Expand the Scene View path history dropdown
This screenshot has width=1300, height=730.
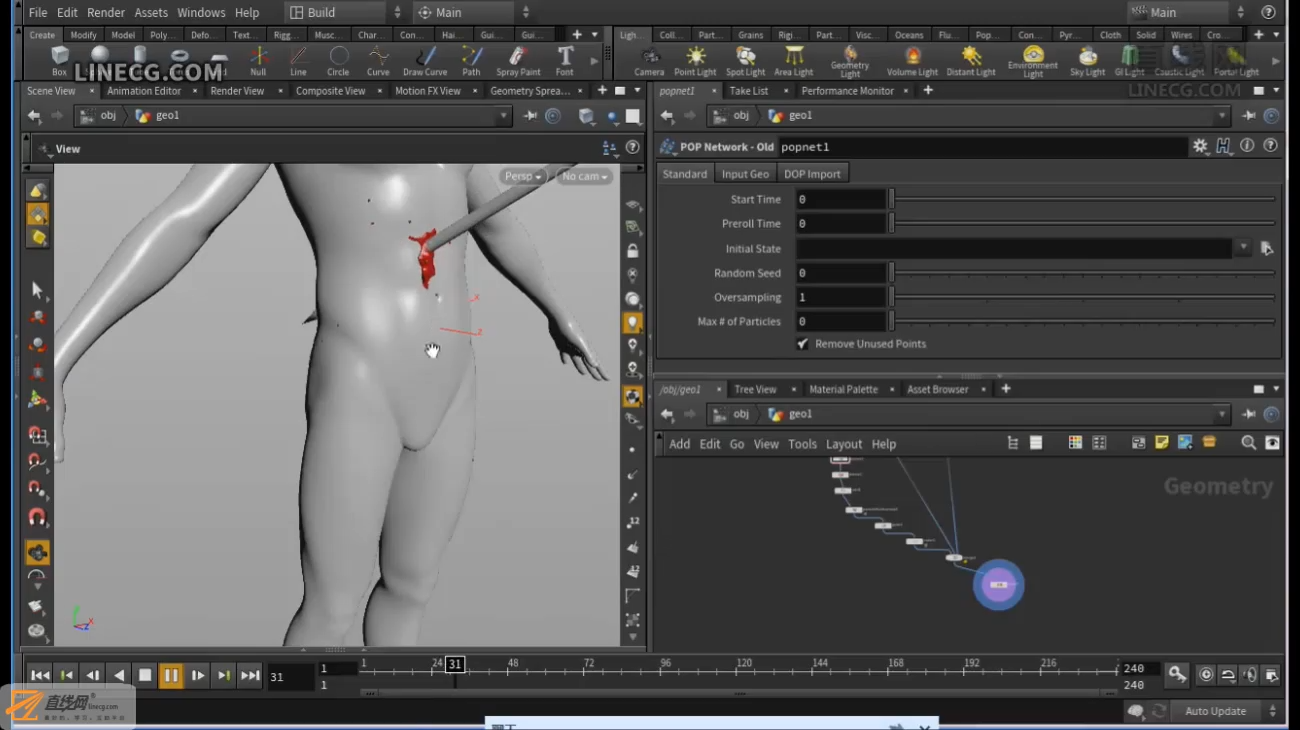(504, 116)
